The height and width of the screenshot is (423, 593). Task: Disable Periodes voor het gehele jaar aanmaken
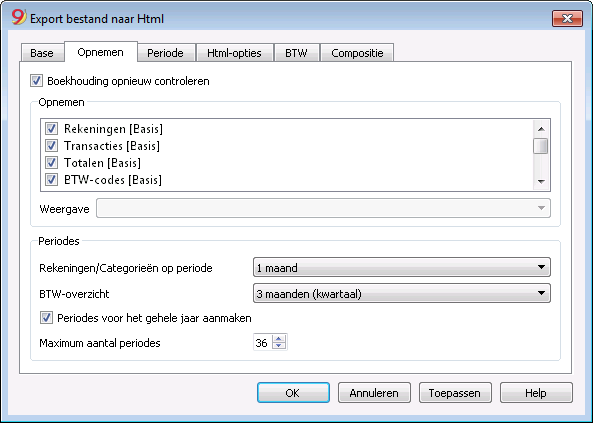tap(46, 318)
